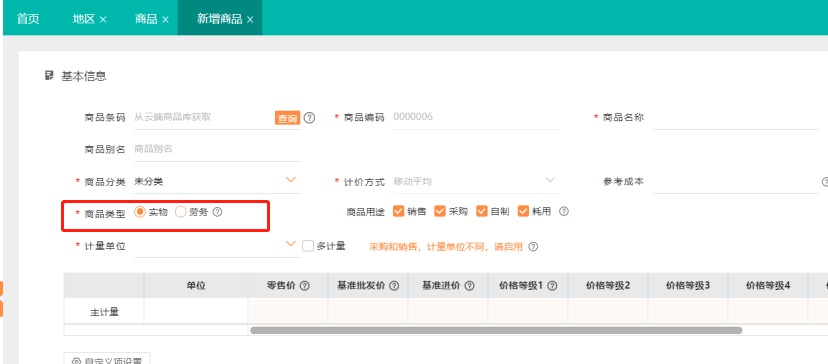Click help icon in 零售价 column header
This screenshot has height=364, width=828.
pyautogui.click(x=304, y=286)
